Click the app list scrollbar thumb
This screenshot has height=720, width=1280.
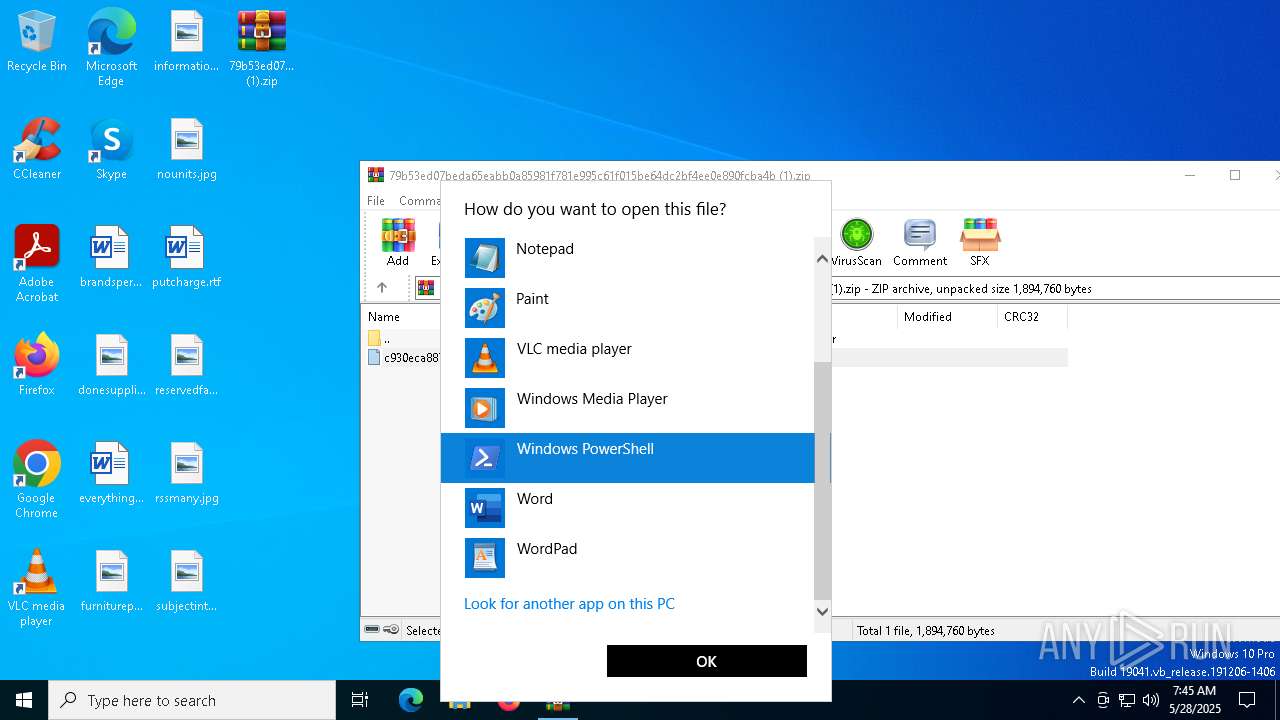click(822, 480)
